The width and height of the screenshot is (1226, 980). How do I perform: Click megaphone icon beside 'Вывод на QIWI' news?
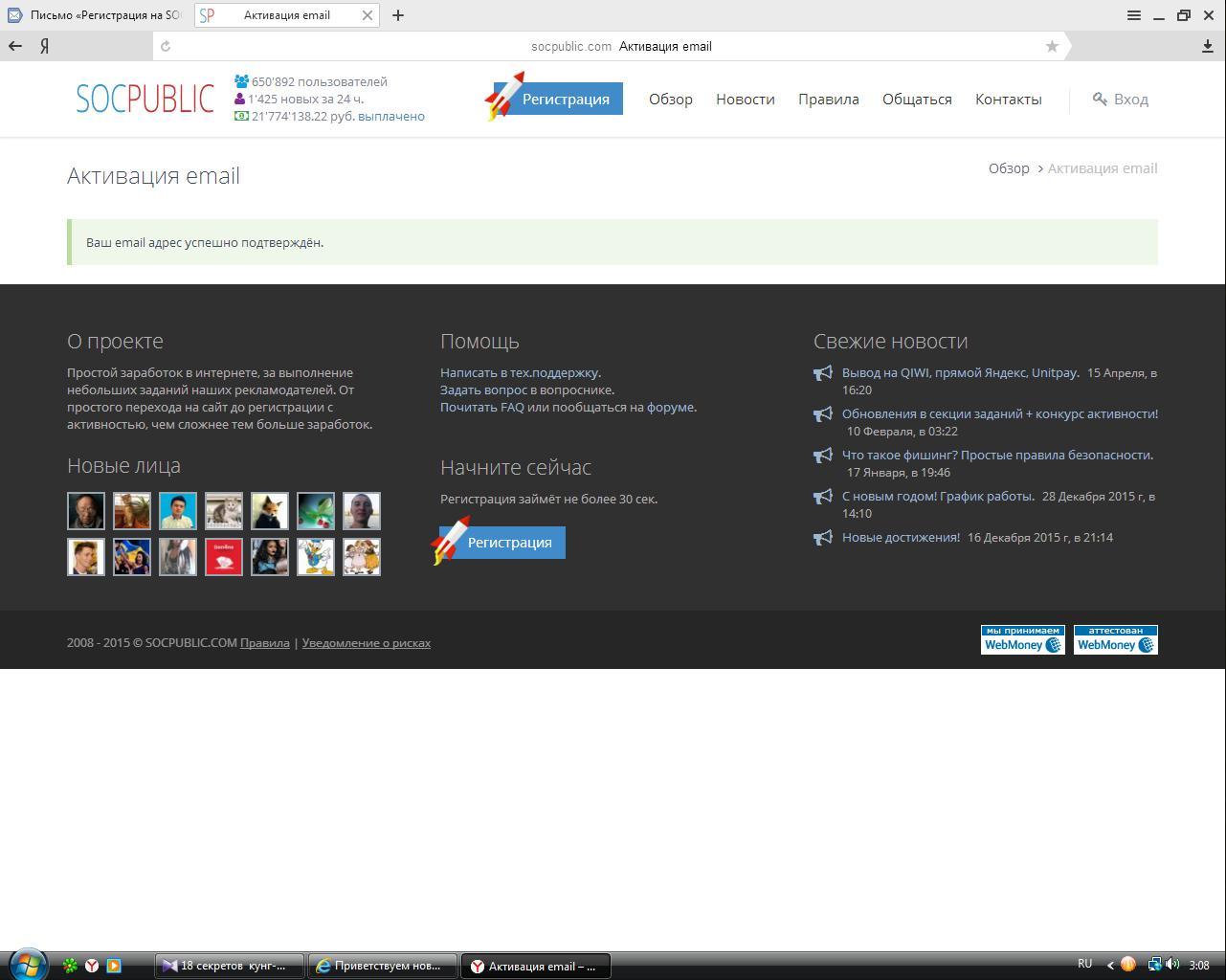[823, 373]
